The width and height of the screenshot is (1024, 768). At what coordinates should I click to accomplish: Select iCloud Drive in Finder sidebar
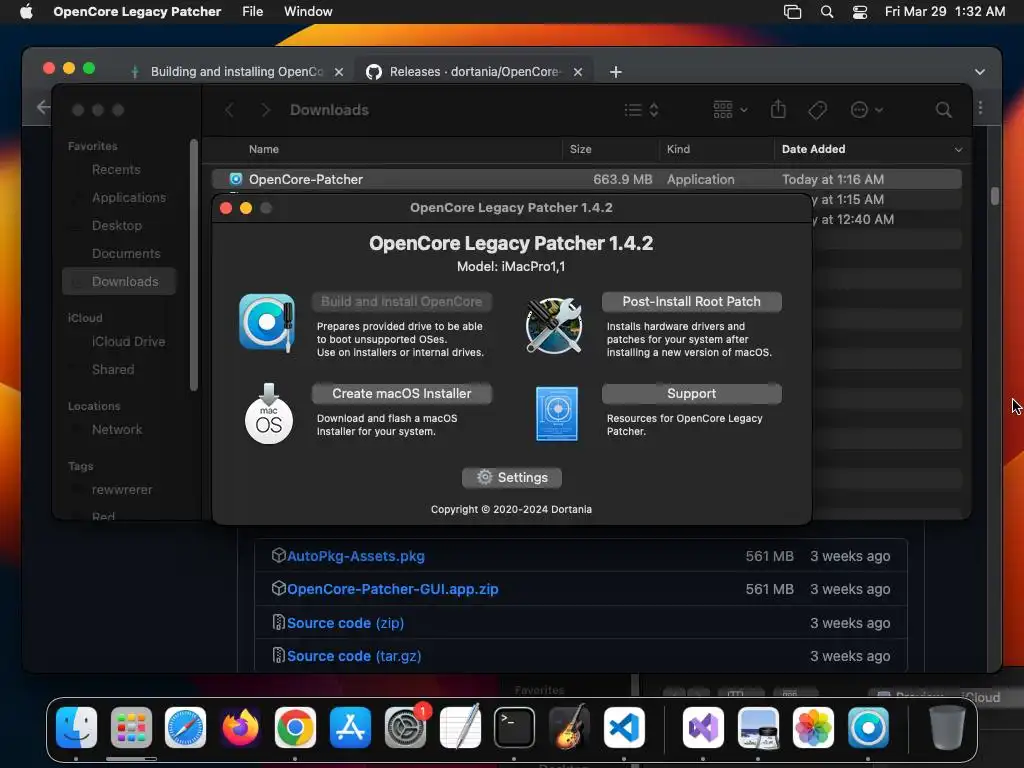[x=129, y=342]
